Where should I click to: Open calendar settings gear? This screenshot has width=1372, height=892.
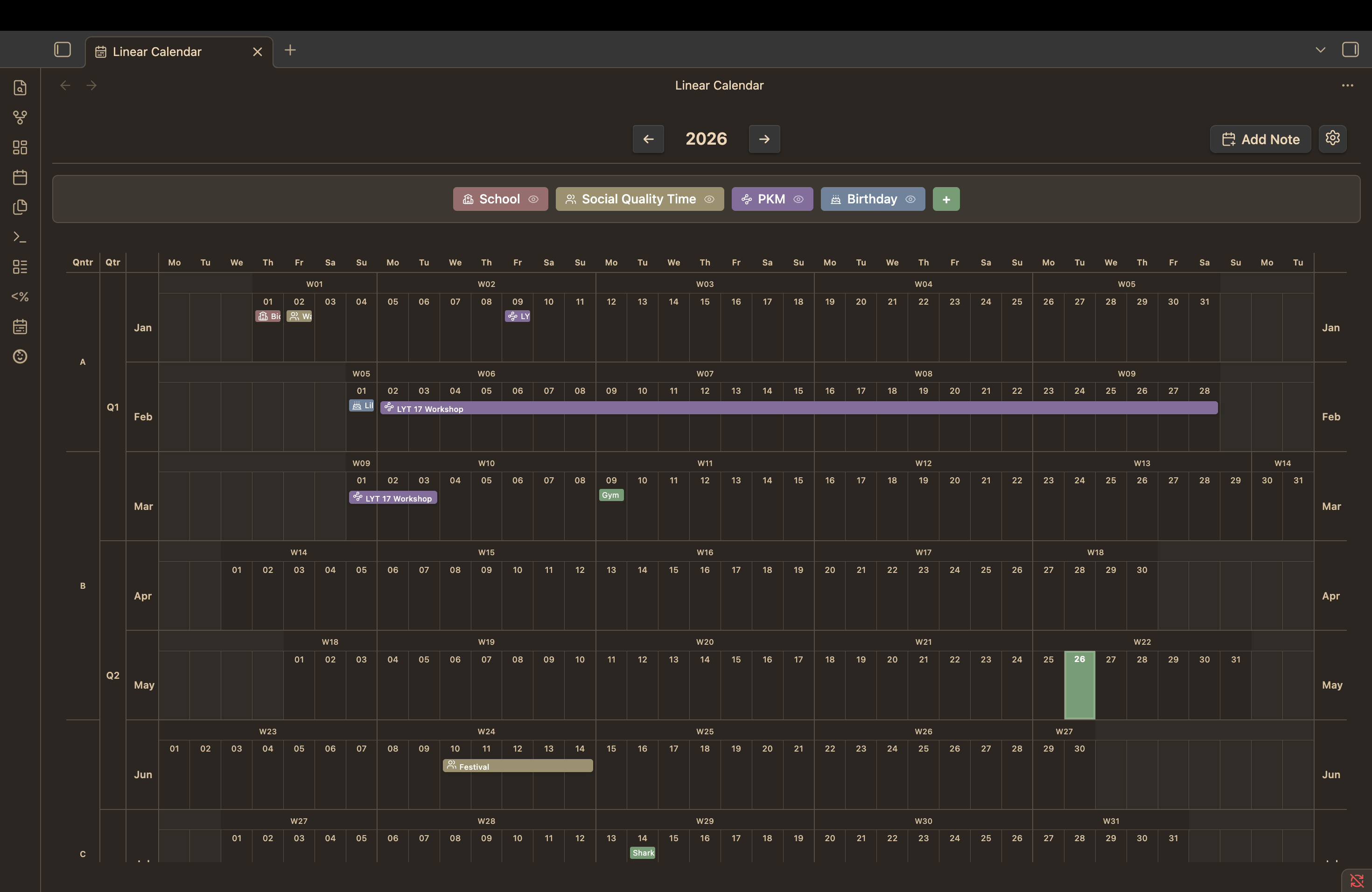tap(1332, 138)
